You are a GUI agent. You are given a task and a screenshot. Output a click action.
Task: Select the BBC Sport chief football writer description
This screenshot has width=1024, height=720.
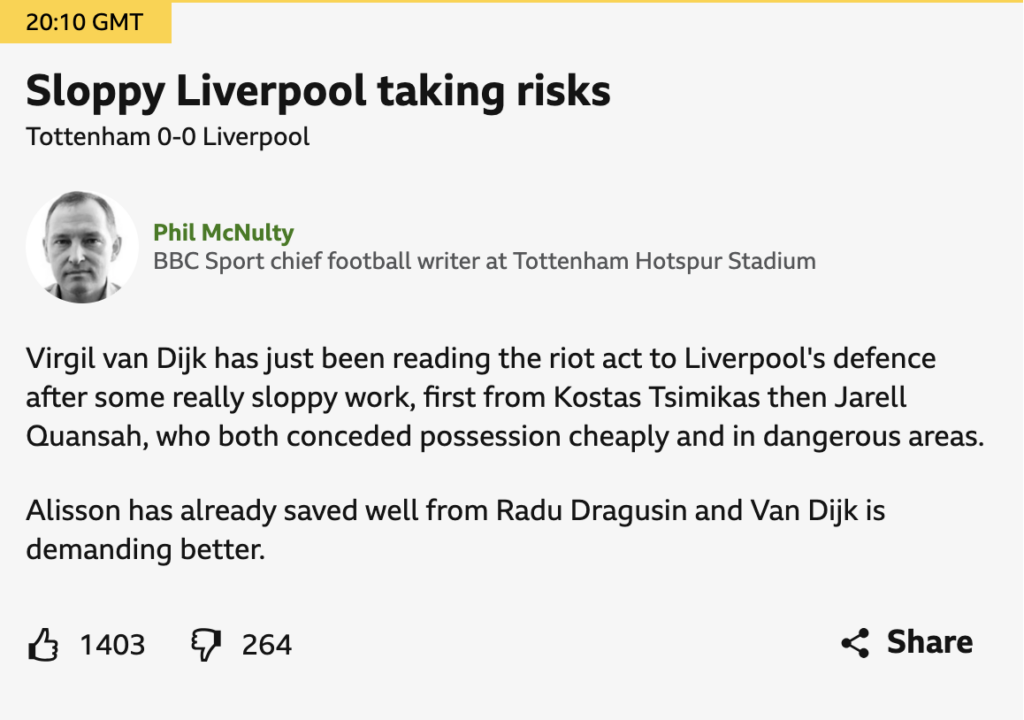point(485,261)
